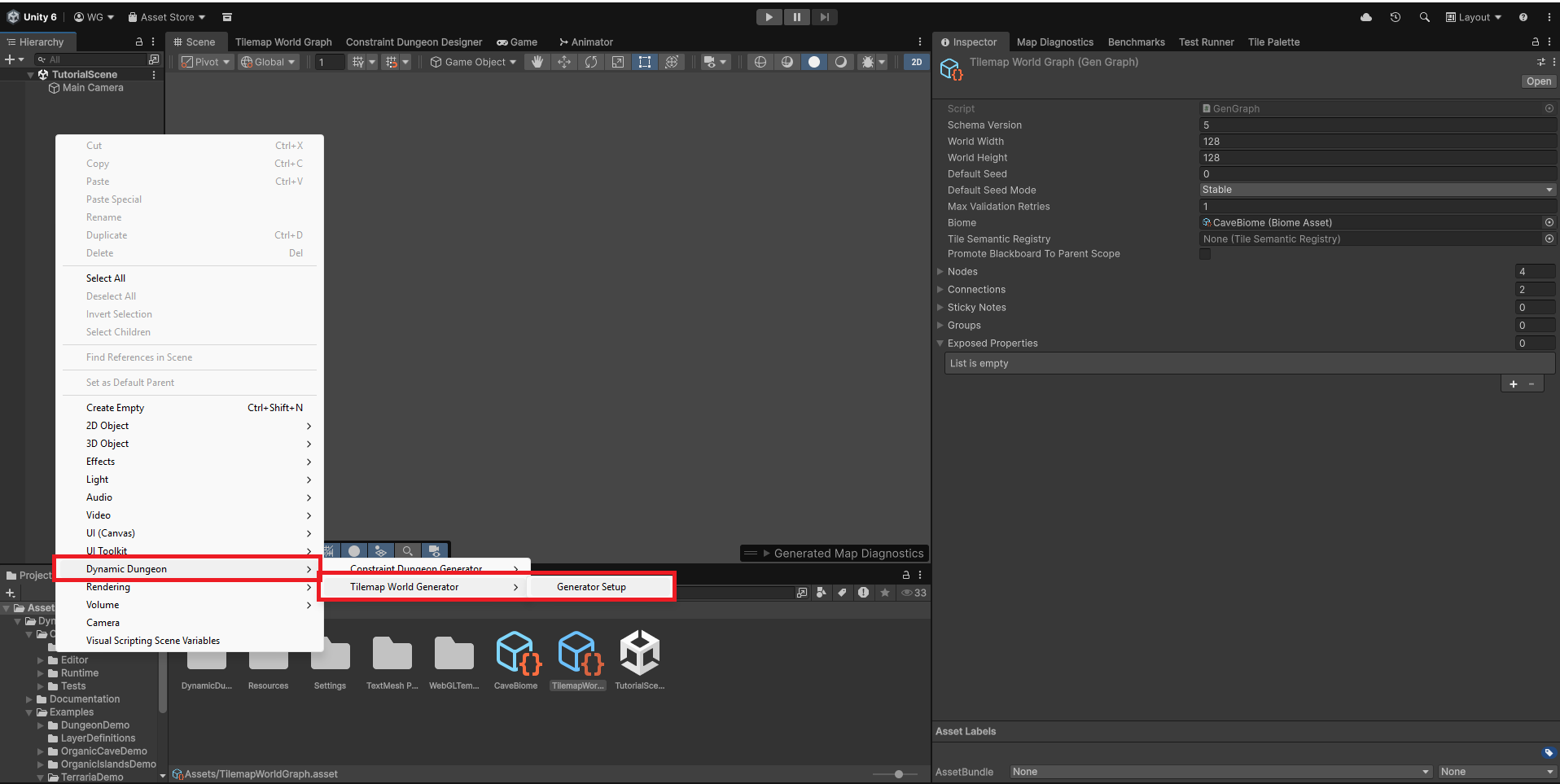
Task: Click the grid visibility icon in Scene toolbar
Action: [357, 62]
